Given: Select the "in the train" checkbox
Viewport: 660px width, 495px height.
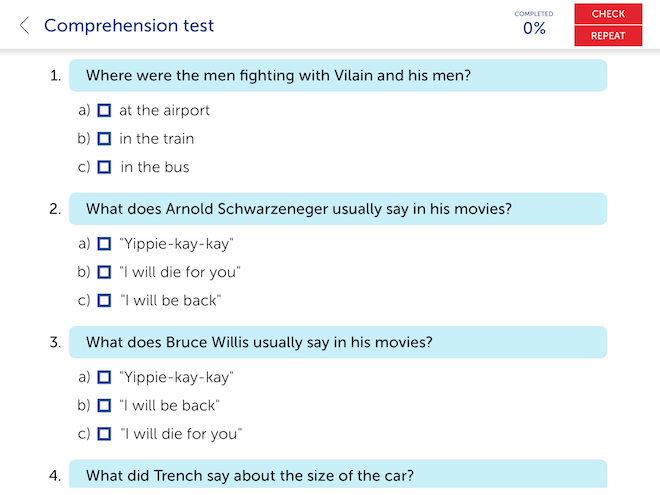Looking at the screenshot, I should click(x=104, y=139).
